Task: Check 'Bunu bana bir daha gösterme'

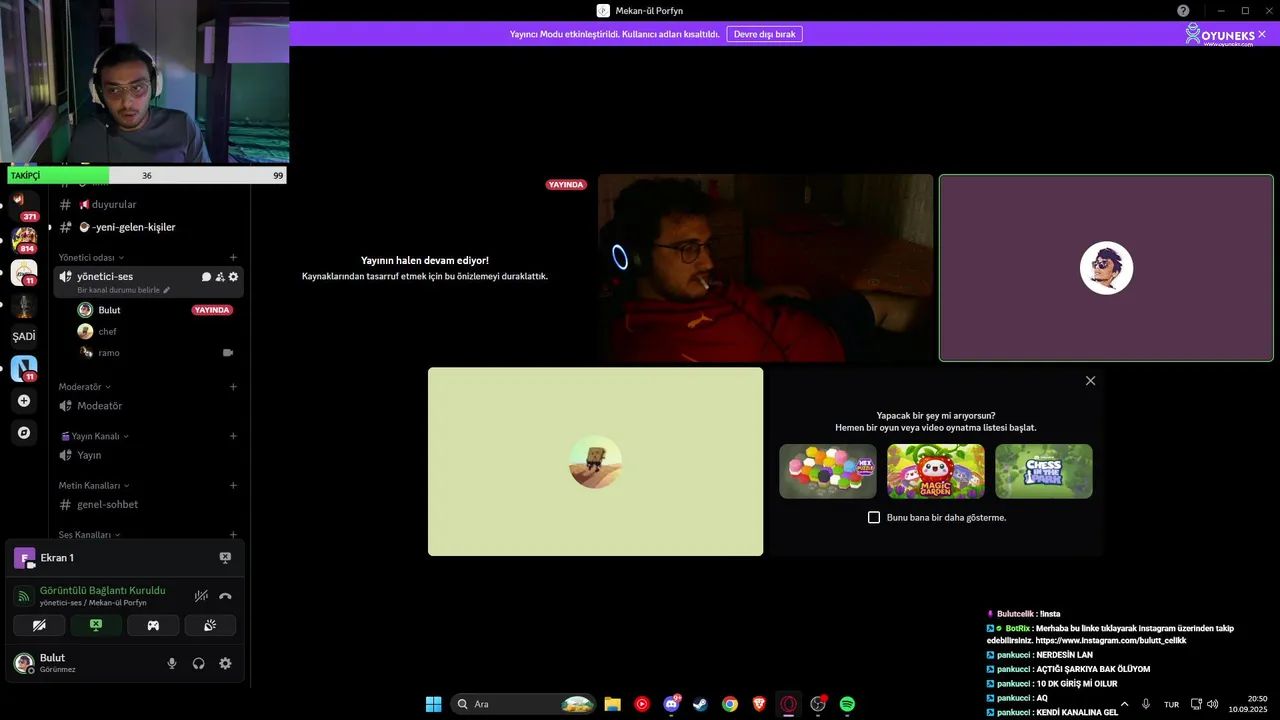Action: click(x=874, y=518)
